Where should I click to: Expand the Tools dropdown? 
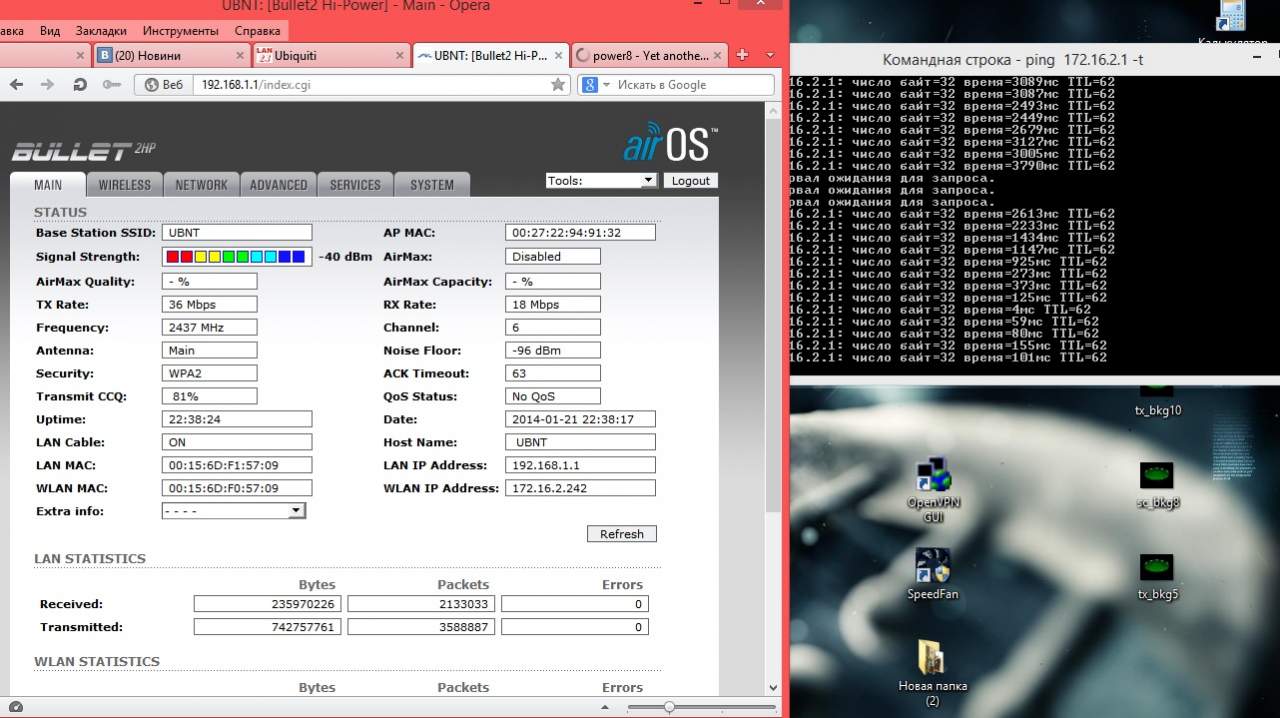point(648,181)
